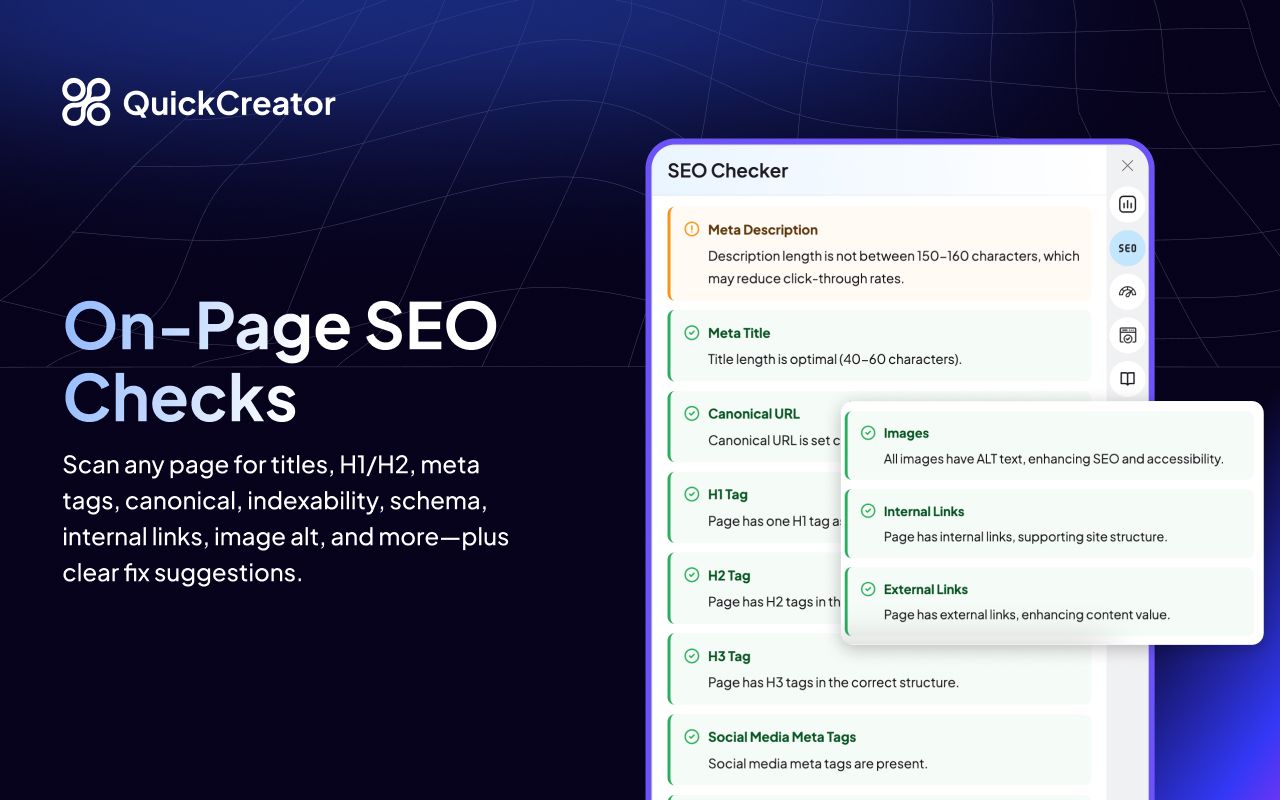
Task: Select the SEO checker sidebar icon
Action: coord(1126,248)
